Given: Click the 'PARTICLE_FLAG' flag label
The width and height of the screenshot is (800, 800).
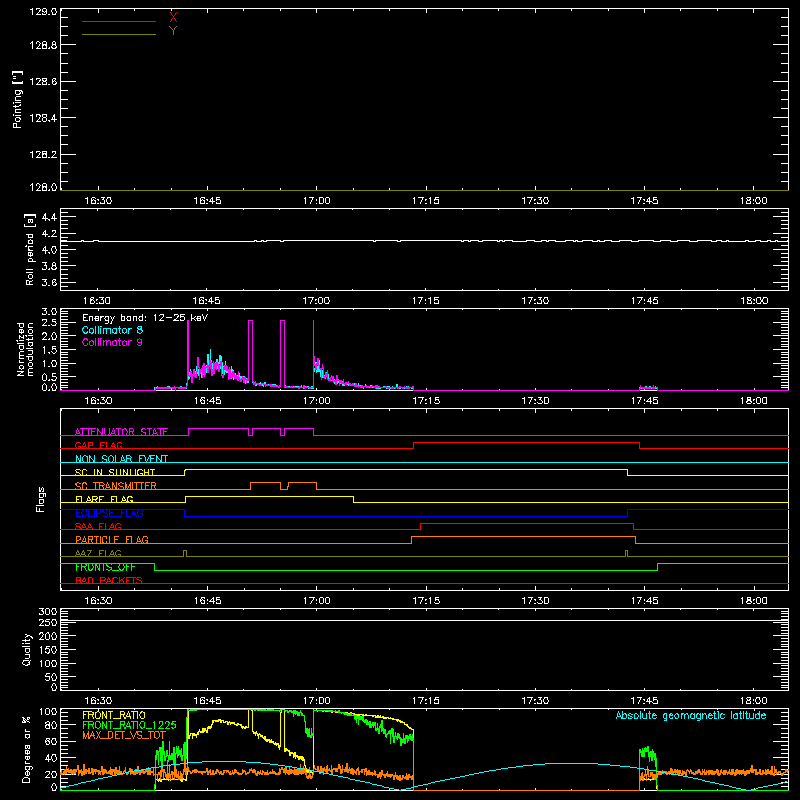Looking at the screenshot, I should click(x=112, y=539).
